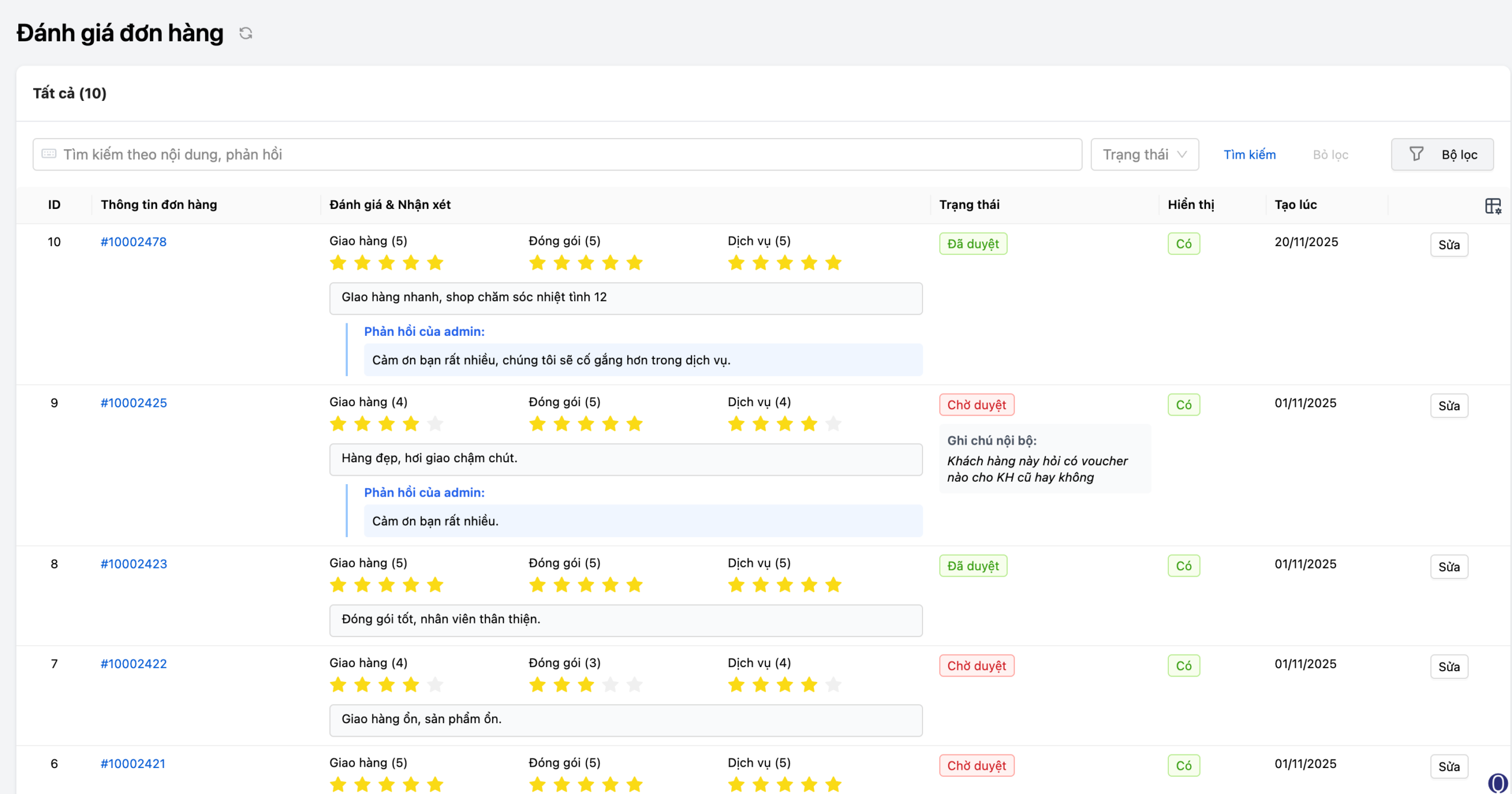Image resolution: width=1512 pixels, height=794 pixels.
Task: Click fifth Giao hàng star of order #10002425
Action: [435, 424]
